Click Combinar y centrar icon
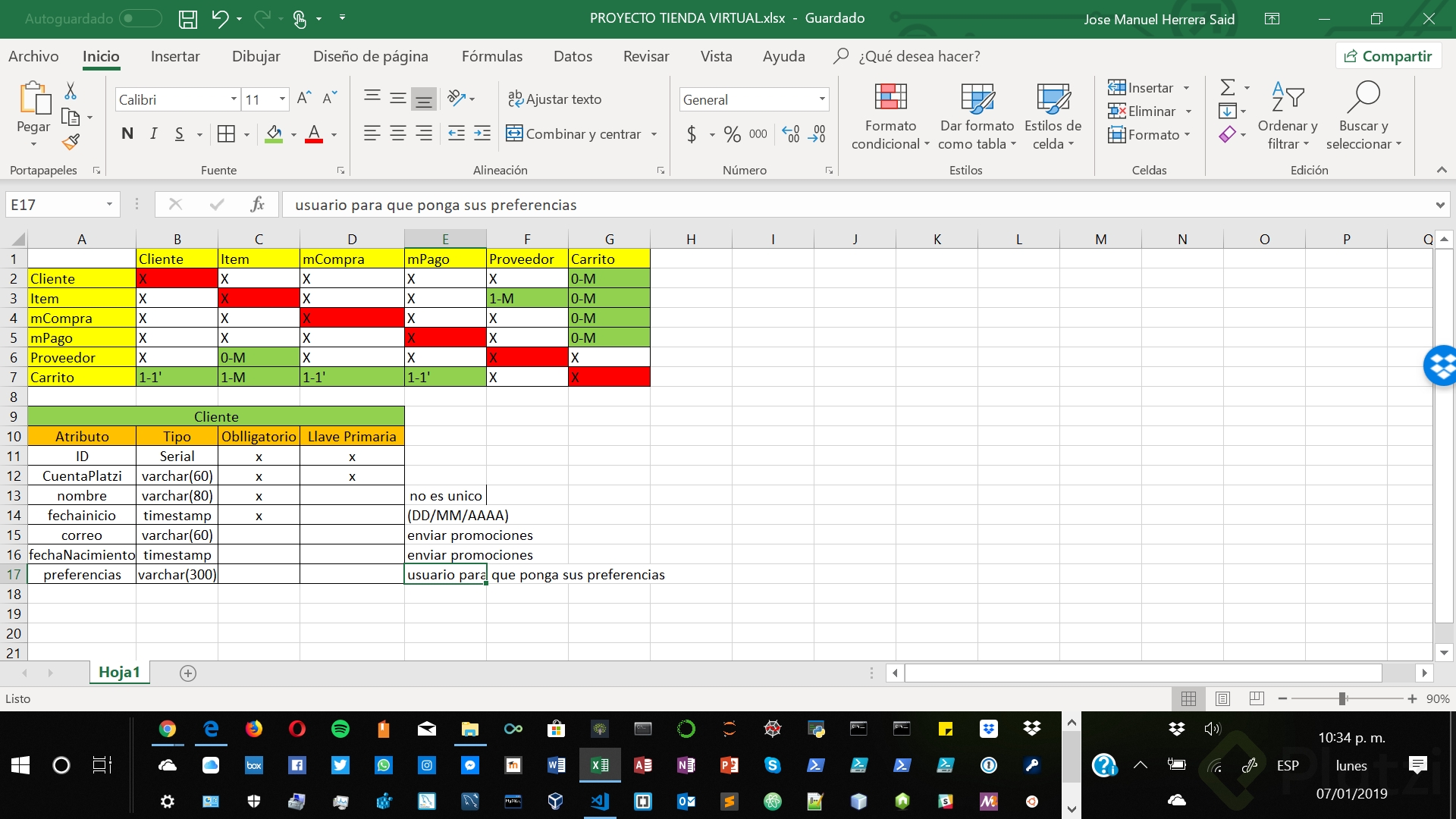Screen dimensions: 1456x819 point(515,133)
